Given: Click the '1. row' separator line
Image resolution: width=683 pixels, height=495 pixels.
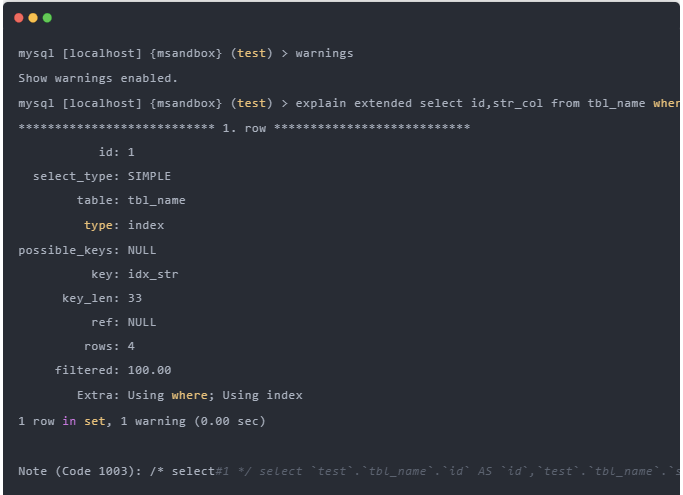Looking at the screenshot, I should pyautogui.click(x=244, y=128).
